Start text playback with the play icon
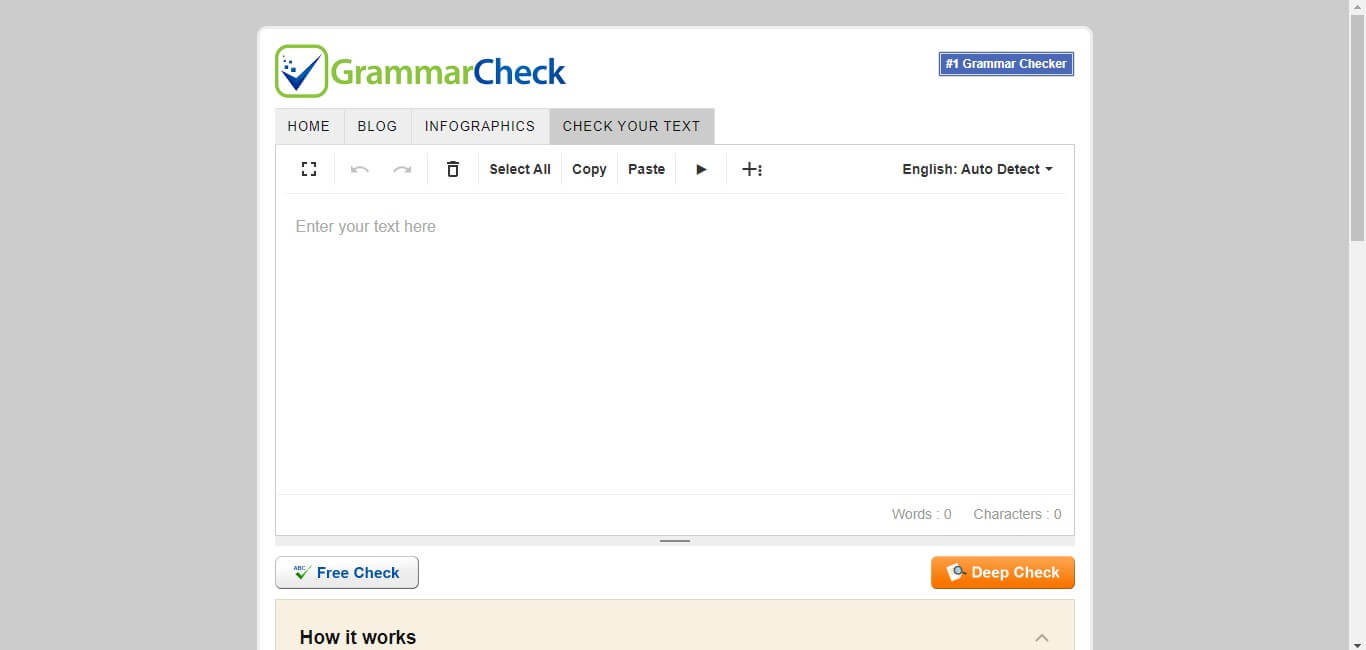The width and height of the screenshot is (1366, 650). click(x=701, y=169)
